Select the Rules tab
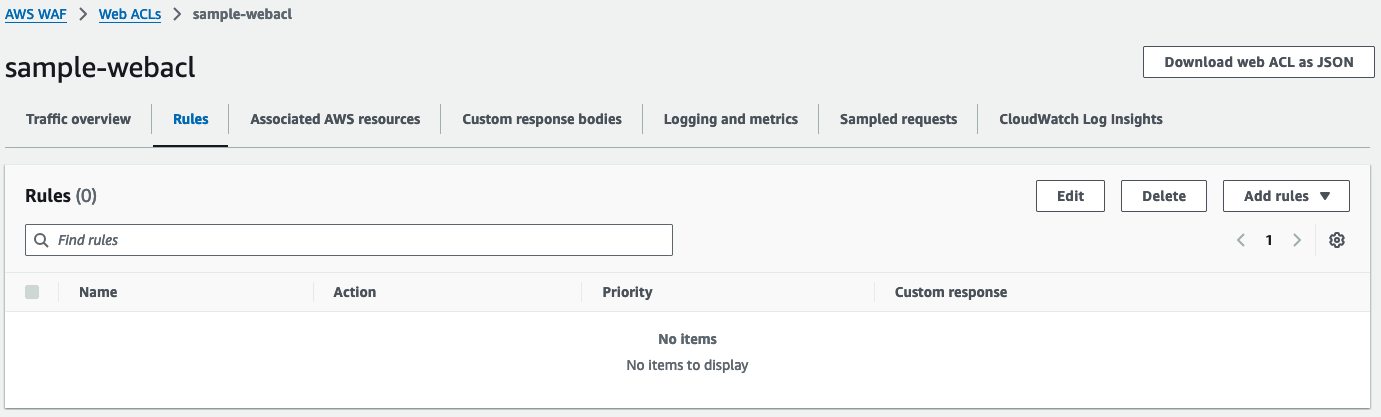The height and width of the screenshot is (417, 1381). pyautogui.click(x=190, y=119)
